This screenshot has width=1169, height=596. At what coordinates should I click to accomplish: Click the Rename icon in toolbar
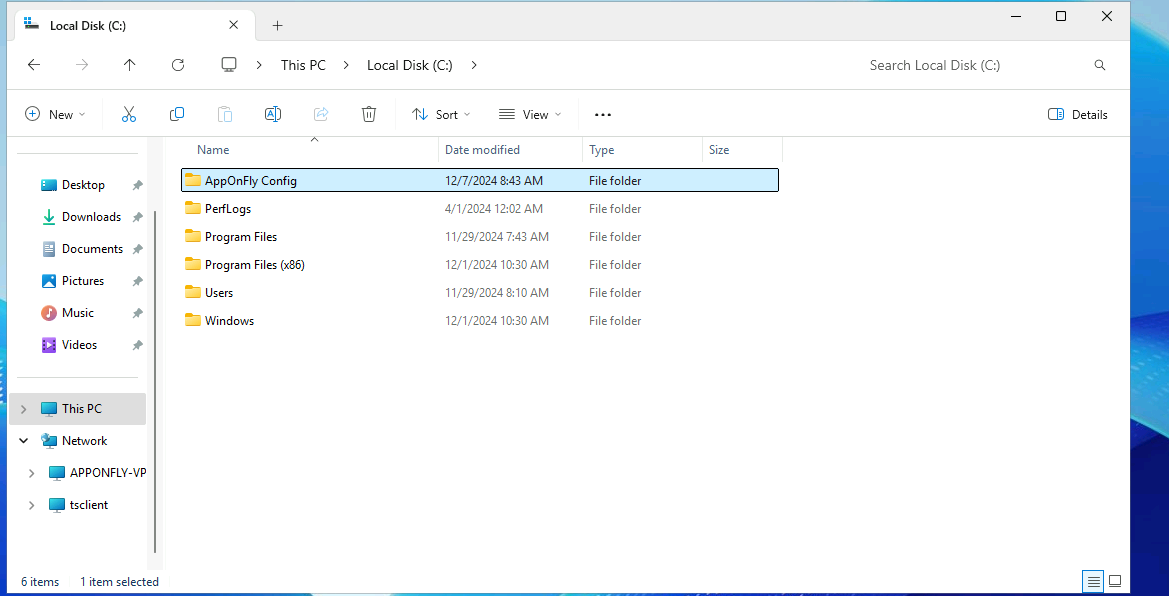click(x=272, y=115)
